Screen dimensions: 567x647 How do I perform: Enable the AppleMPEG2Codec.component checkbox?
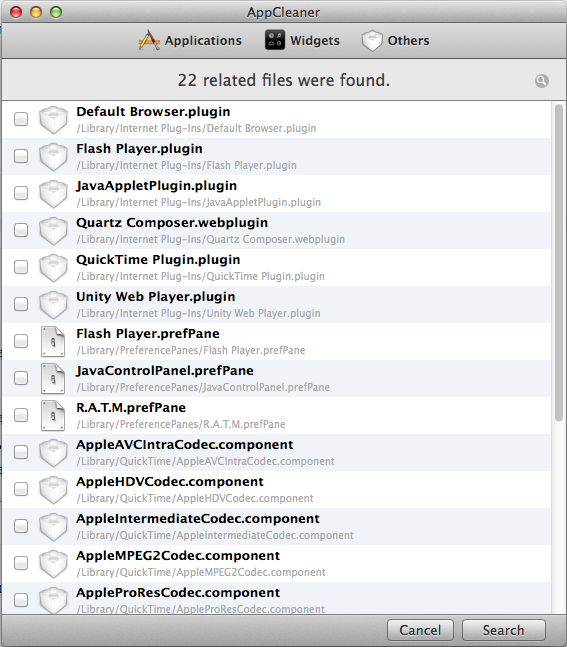pyautogui.click(x=21, y=563)
